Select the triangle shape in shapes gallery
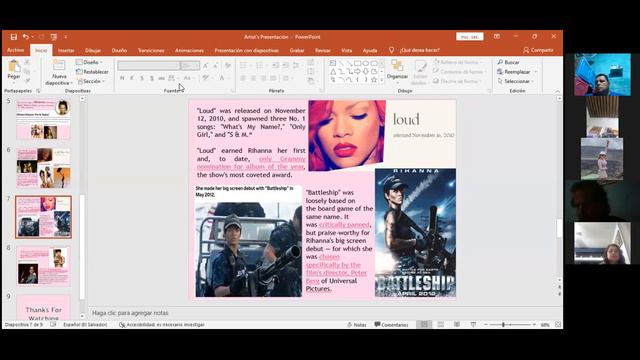This screenshot has height=360, width=640. 333,71
